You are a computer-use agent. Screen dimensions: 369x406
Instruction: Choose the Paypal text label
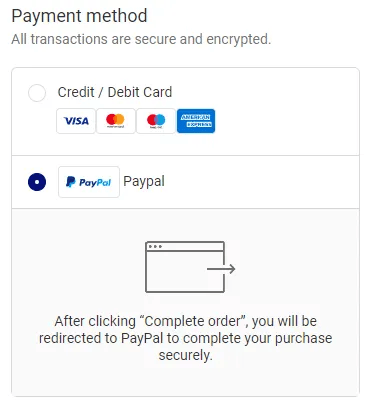(x=144, y=182)
